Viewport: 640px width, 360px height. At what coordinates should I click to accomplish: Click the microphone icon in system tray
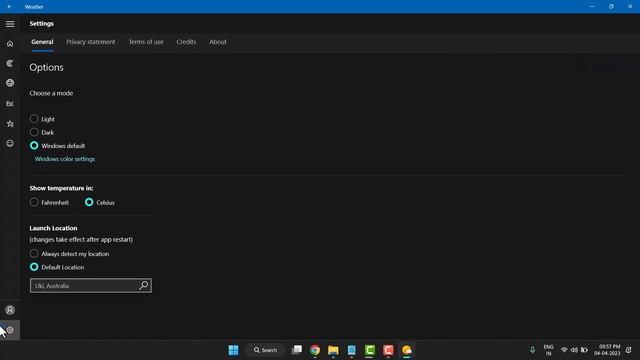(532, 350)
